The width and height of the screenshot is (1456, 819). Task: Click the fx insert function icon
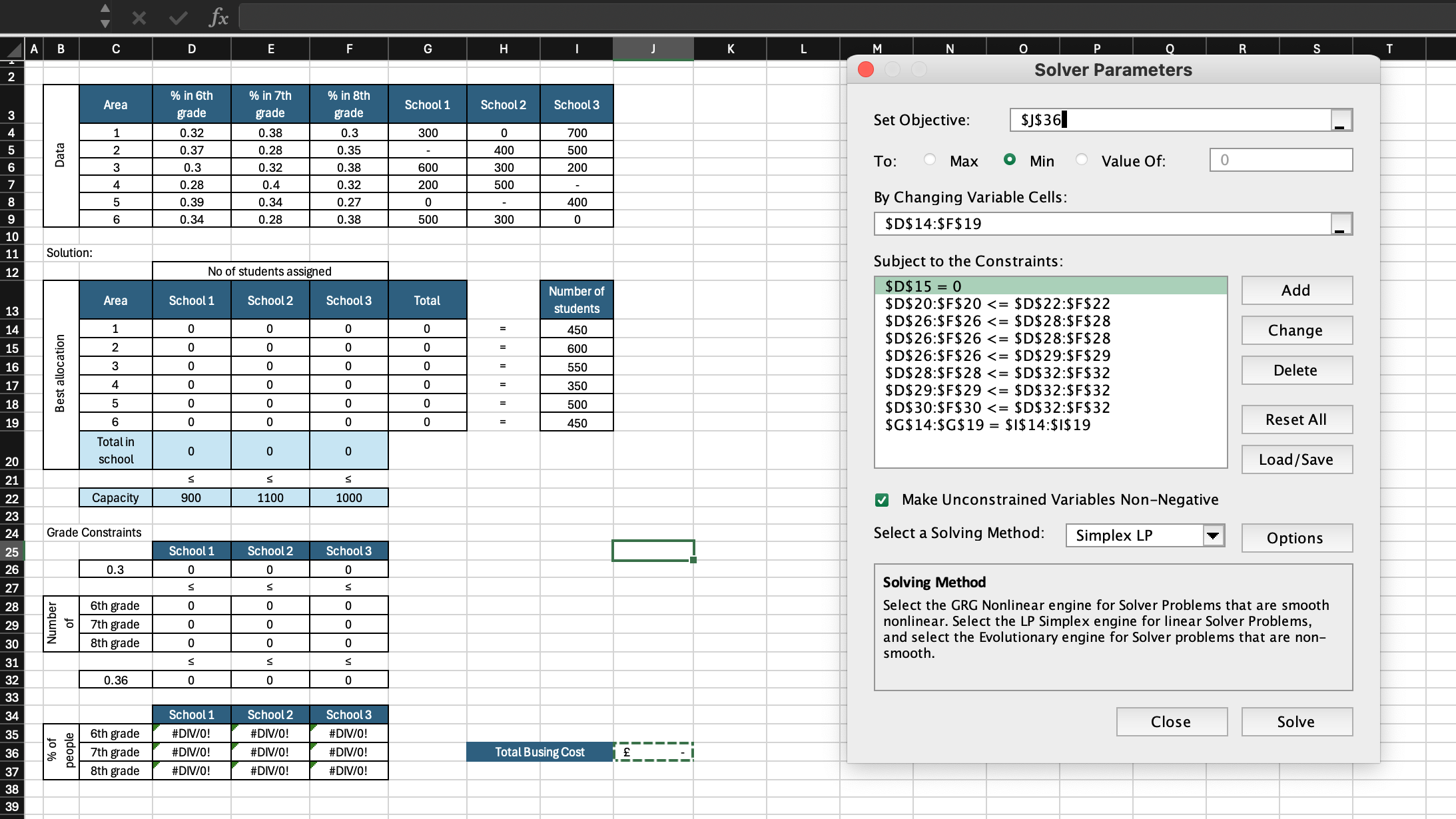[x=218, y=17]
